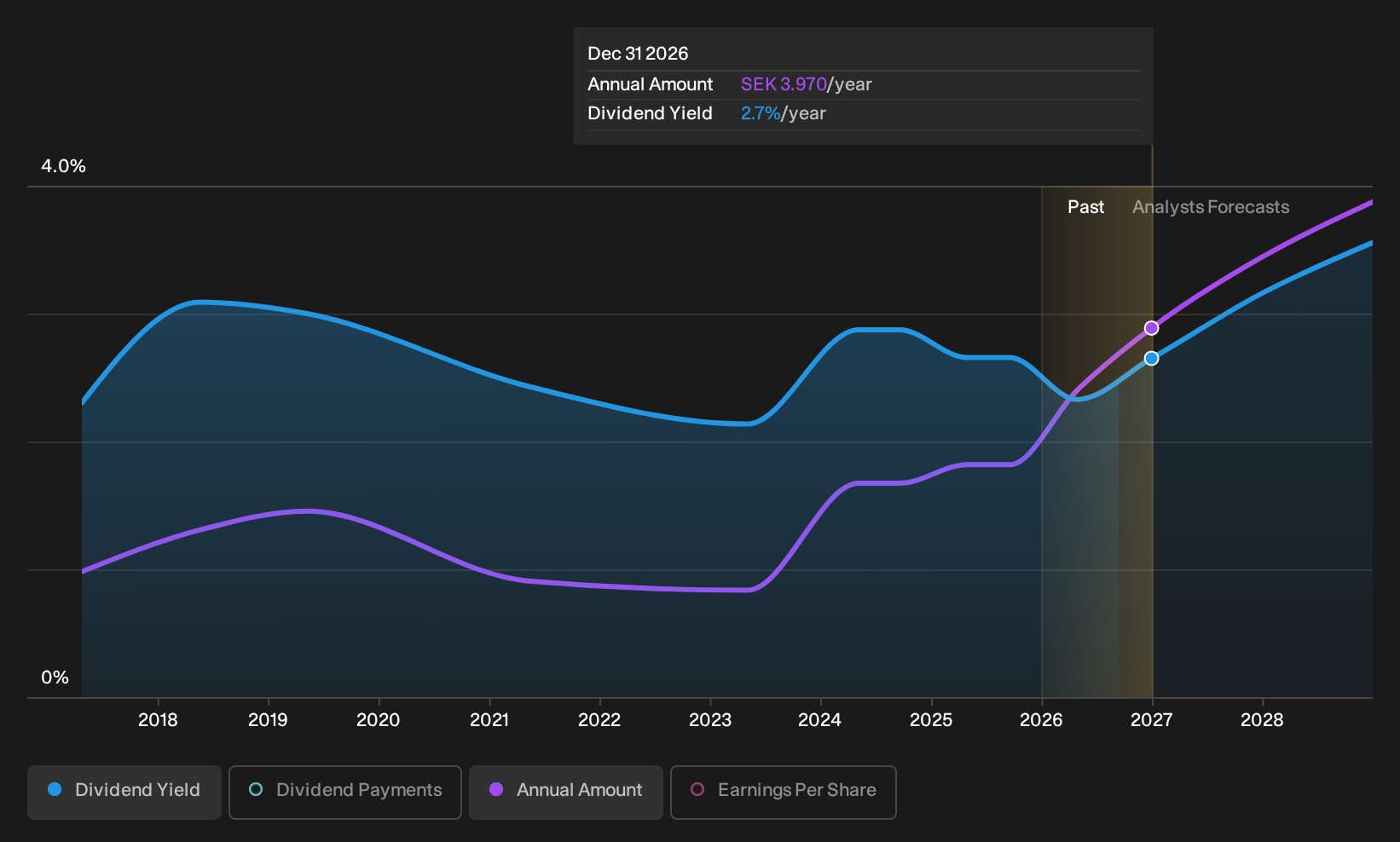Enable the Dividend Payments series
Viewport: 1400px width, 842px height.
tap(345, 793)
